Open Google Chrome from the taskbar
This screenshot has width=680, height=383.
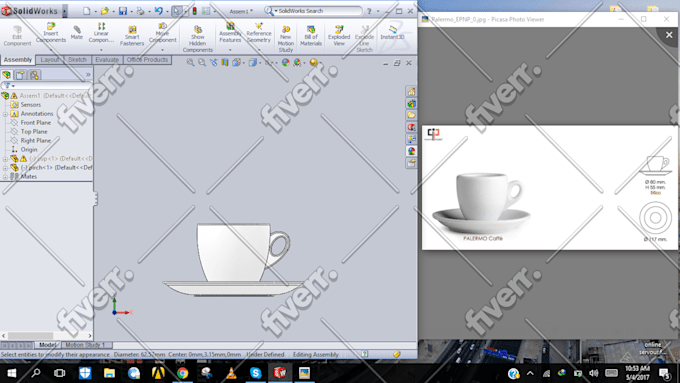183,373
